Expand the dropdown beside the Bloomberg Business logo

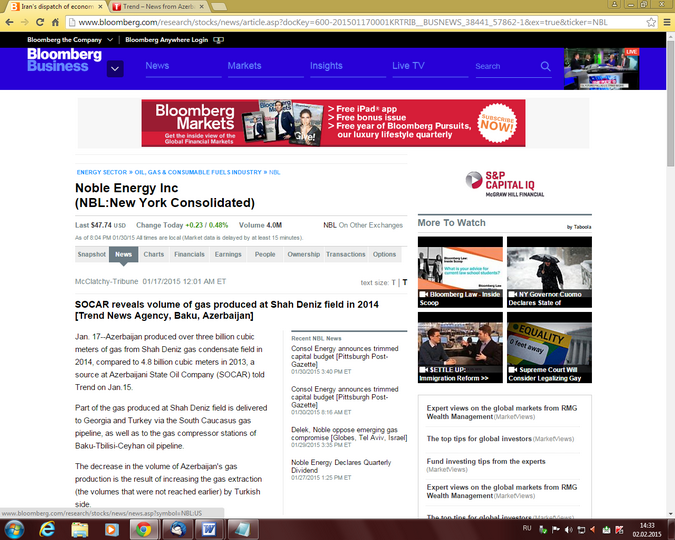115,69
